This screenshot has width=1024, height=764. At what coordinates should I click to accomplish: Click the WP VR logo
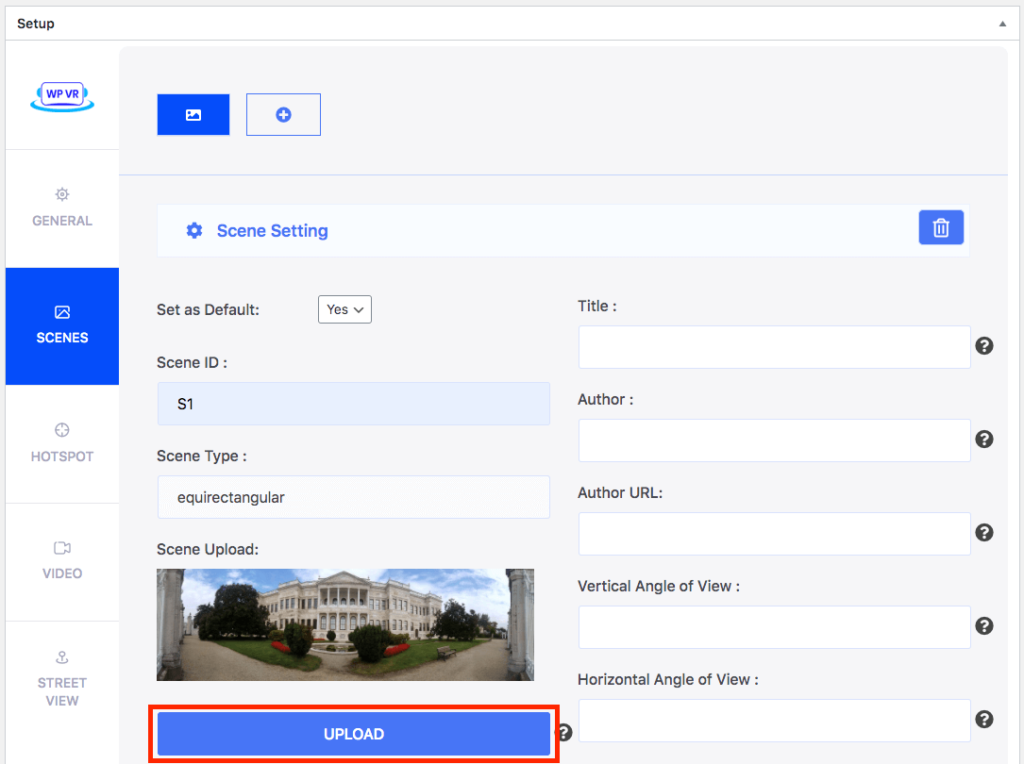tap(62, 97)
